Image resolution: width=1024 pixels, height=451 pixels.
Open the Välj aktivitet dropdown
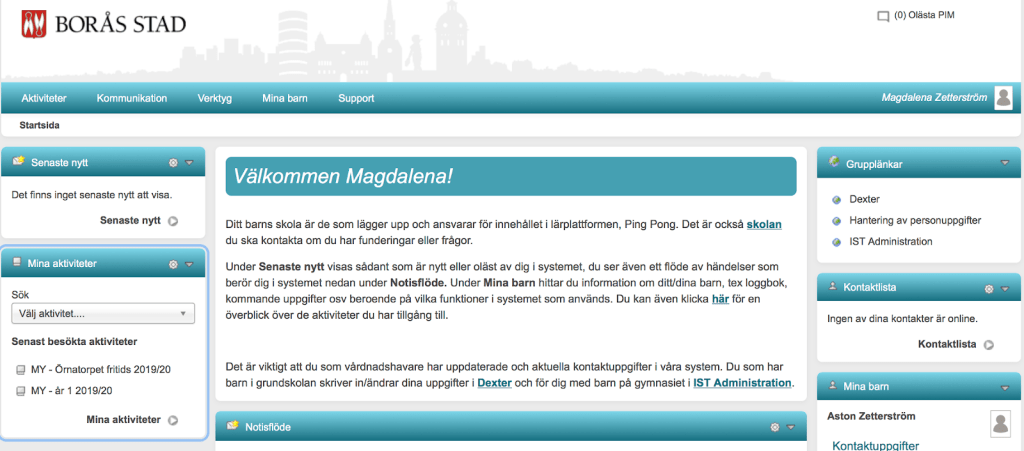point(102,314)
